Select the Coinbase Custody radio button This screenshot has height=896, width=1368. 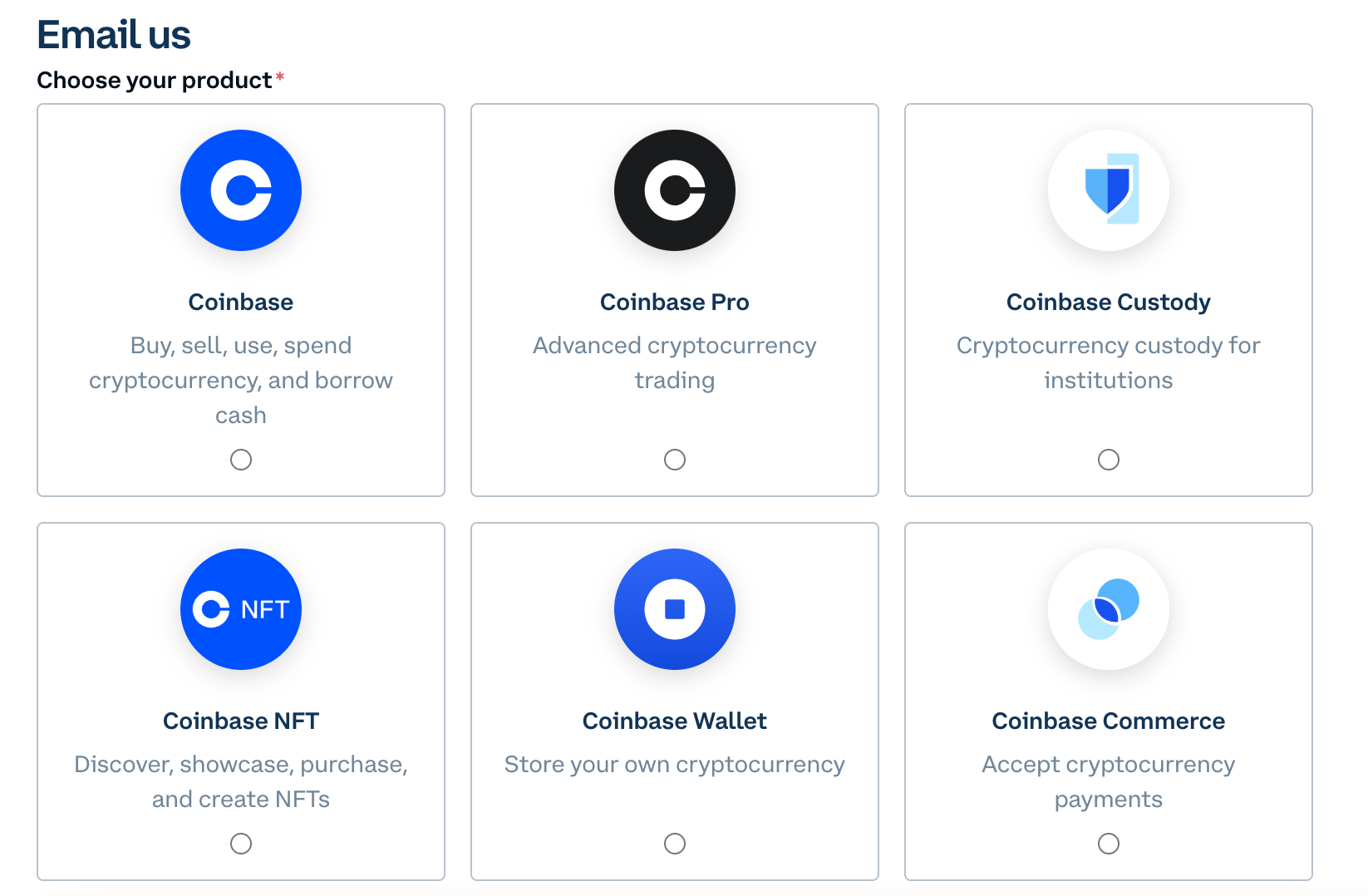(1109, 460)
